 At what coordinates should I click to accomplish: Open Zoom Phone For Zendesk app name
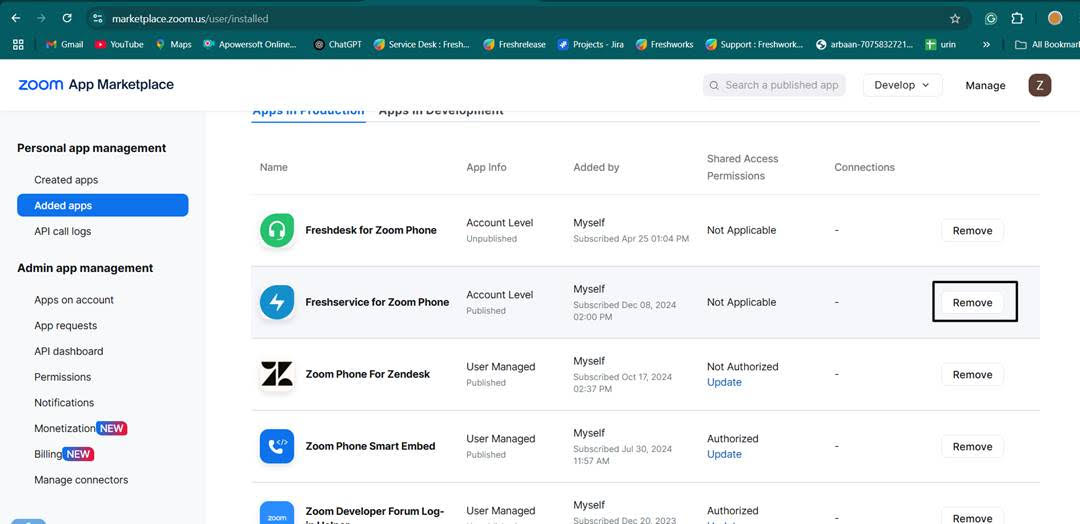click(x=367, y=374)
